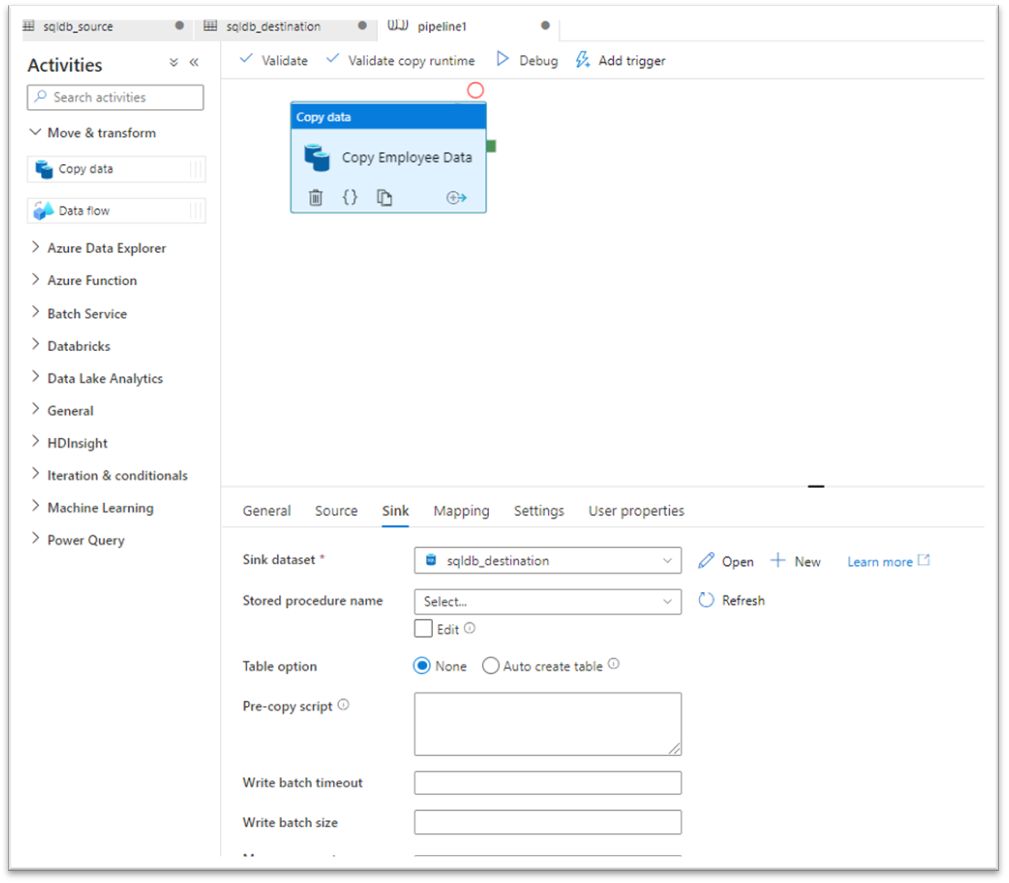
Task: Click the Search activities field
Action: click(114, 97)
